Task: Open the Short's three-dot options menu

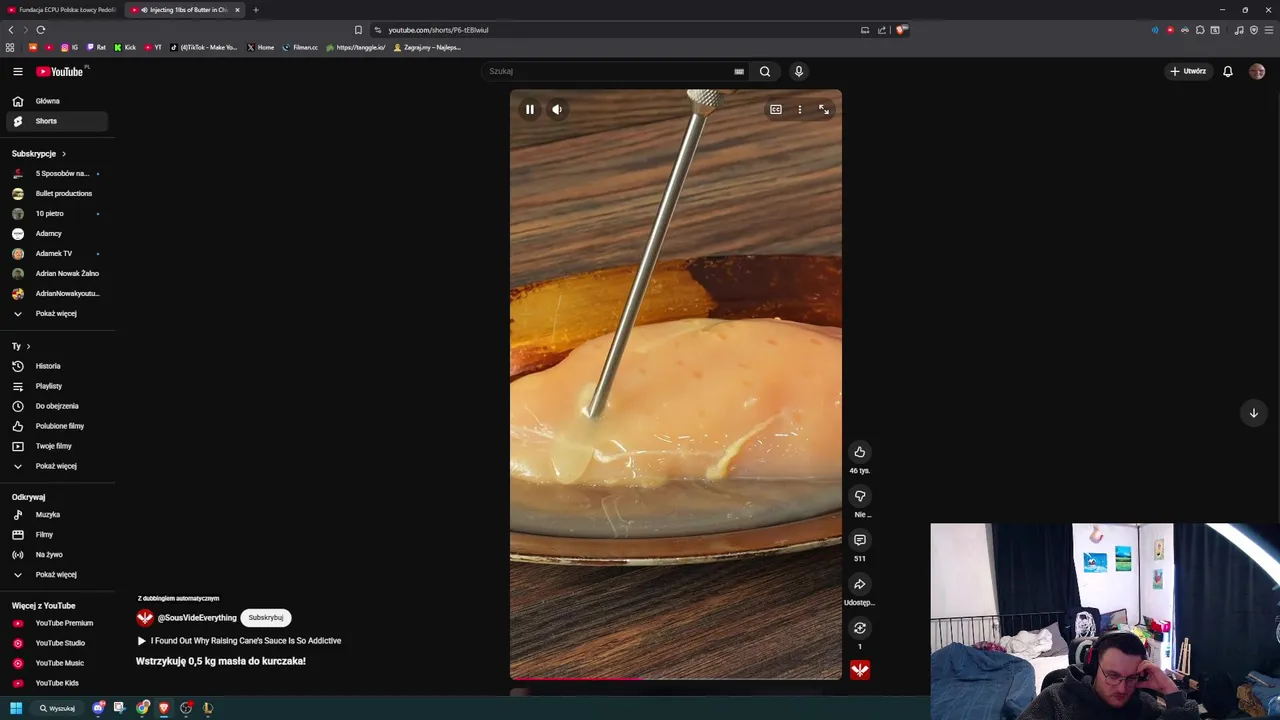Action: point(800,109)
